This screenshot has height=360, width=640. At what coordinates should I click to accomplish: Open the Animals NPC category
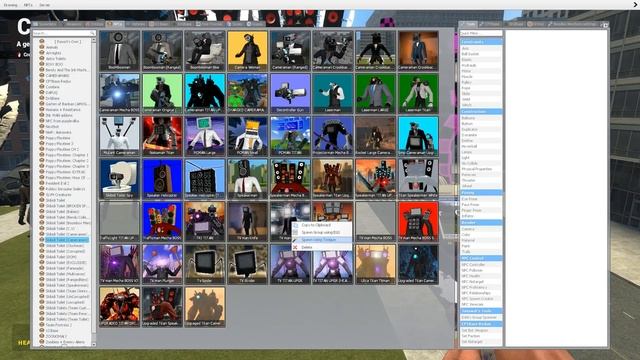click(x=52, y=47)
